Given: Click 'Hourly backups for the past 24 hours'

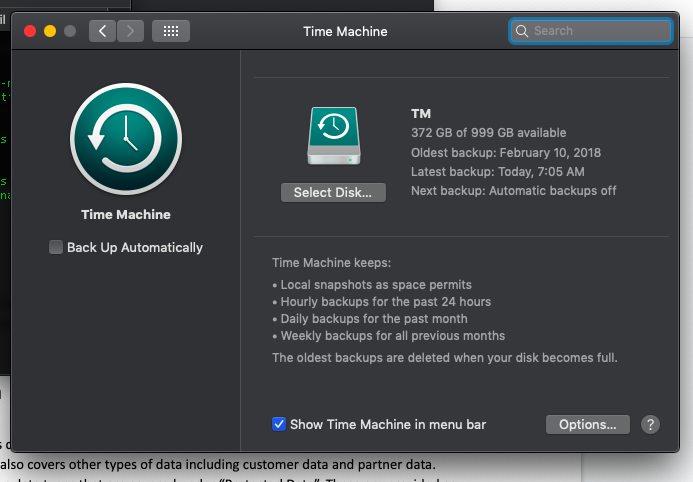Looking at the screenshot, I should pyautogui.click(x=382, y=302).
